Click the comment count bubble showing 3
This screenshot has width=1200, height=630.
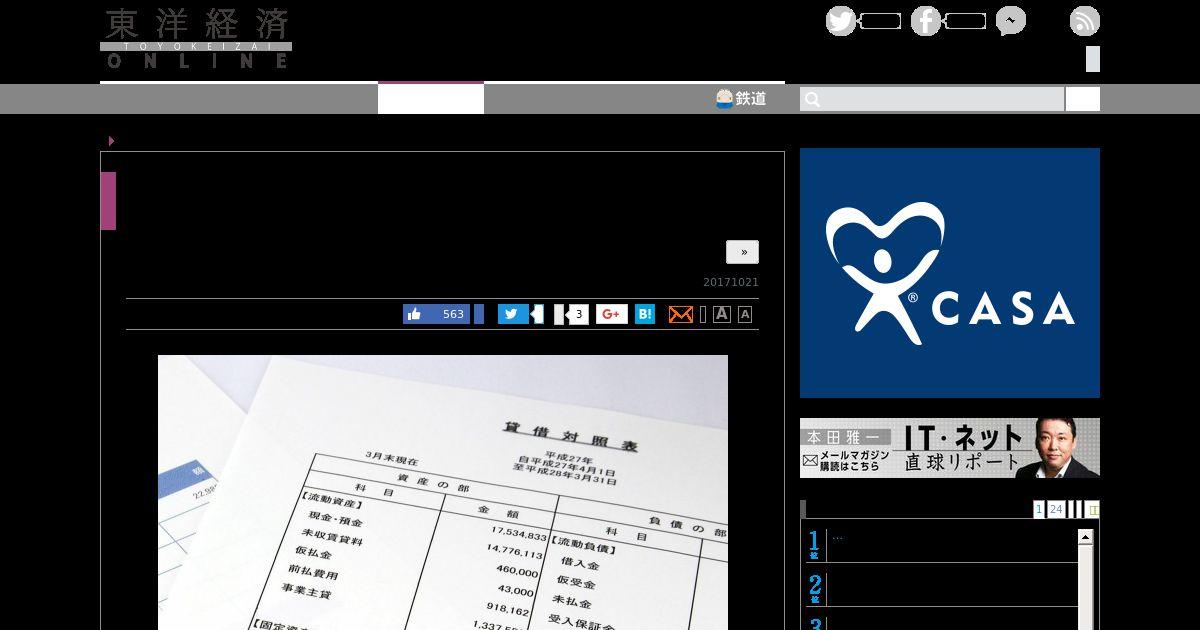tap(578, 314)
